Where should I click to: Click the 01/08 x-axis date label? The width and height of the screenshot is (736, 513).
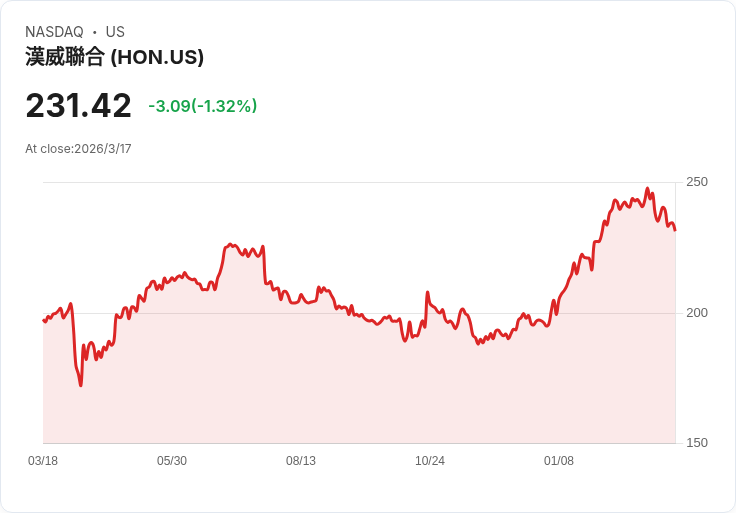pyautogui.click(x=559, y=461)
